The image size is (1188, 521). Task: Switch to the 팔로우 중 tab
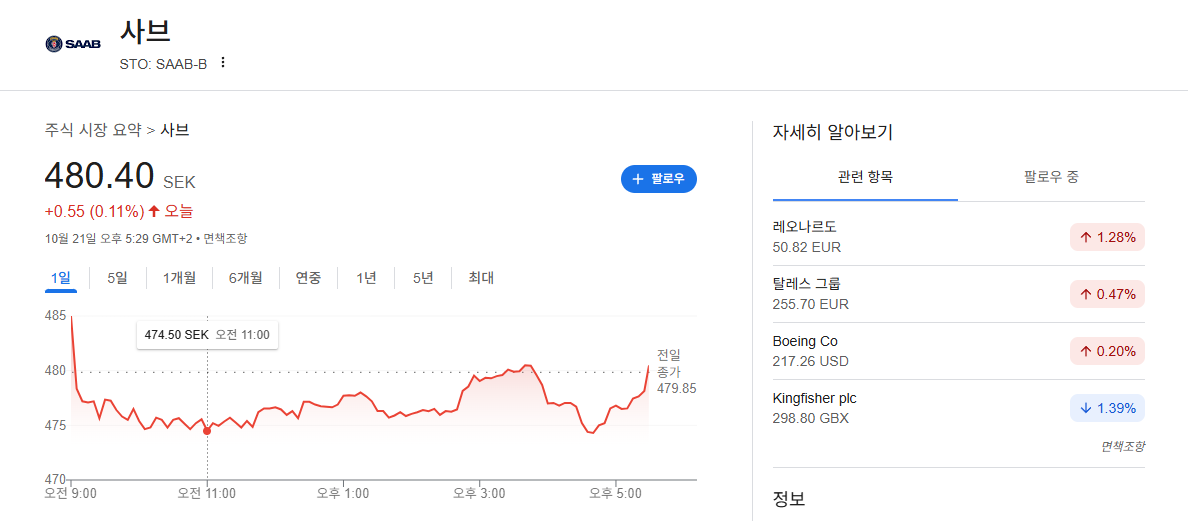click(x=1051, y=178)
